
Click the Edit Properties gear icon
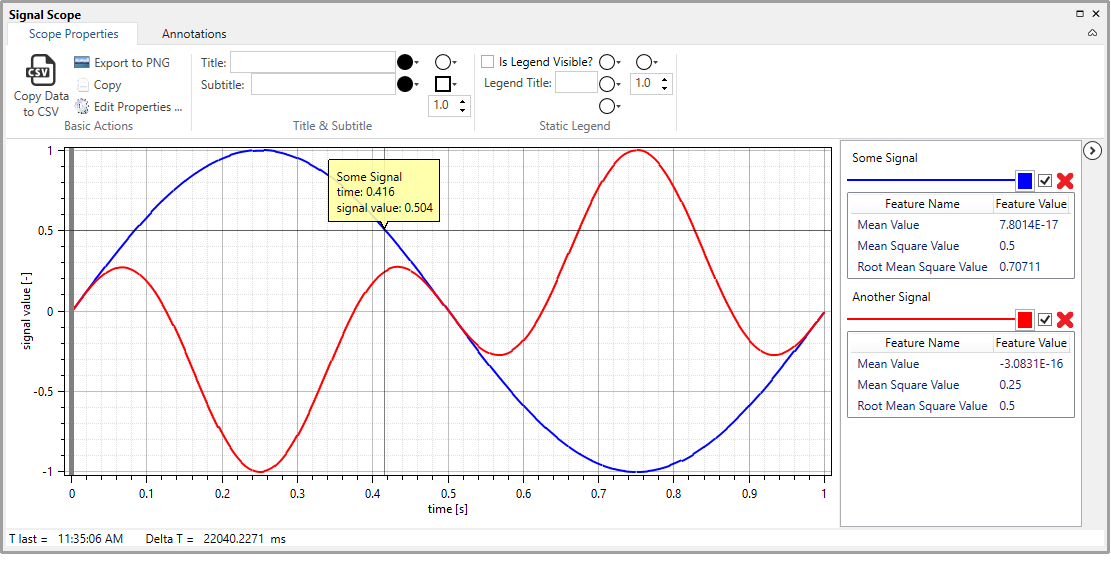82,107
